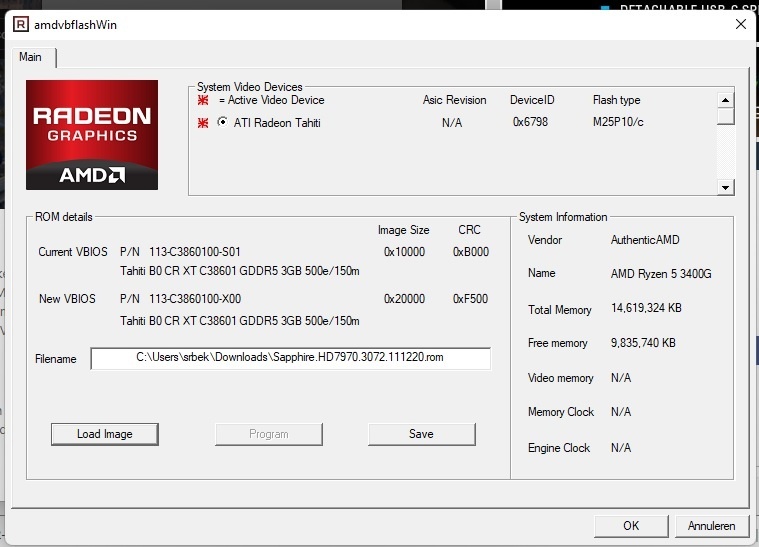Click the New VBIOS image size 0x20000
Image resolution: width=759 pixels, height=547 pixels.
click(x=404, y=299)
